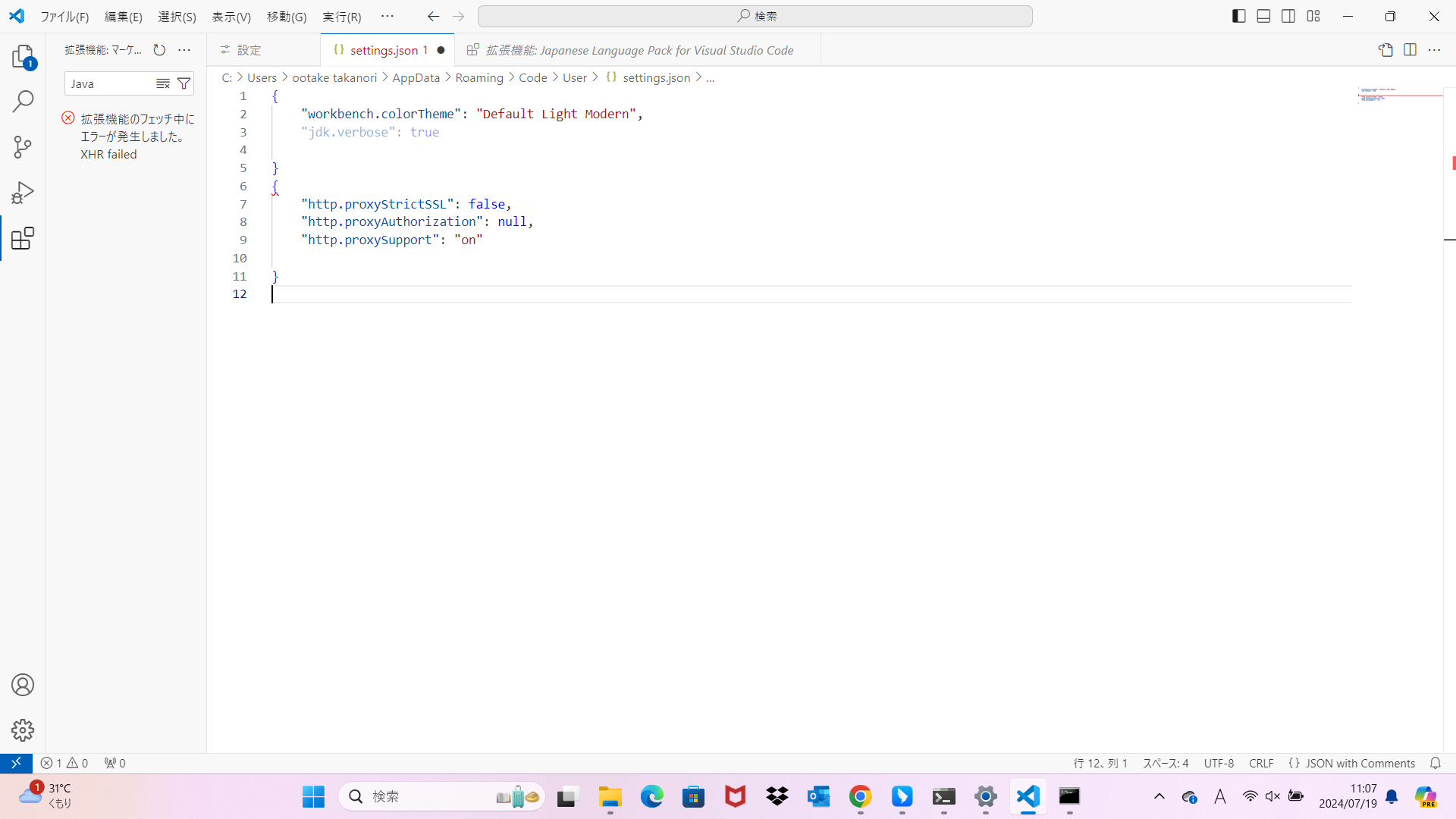This screenshot has width=1456, height=819.
Task: Open Accounts icon in activity bar
Action: (x=23, y=685)
